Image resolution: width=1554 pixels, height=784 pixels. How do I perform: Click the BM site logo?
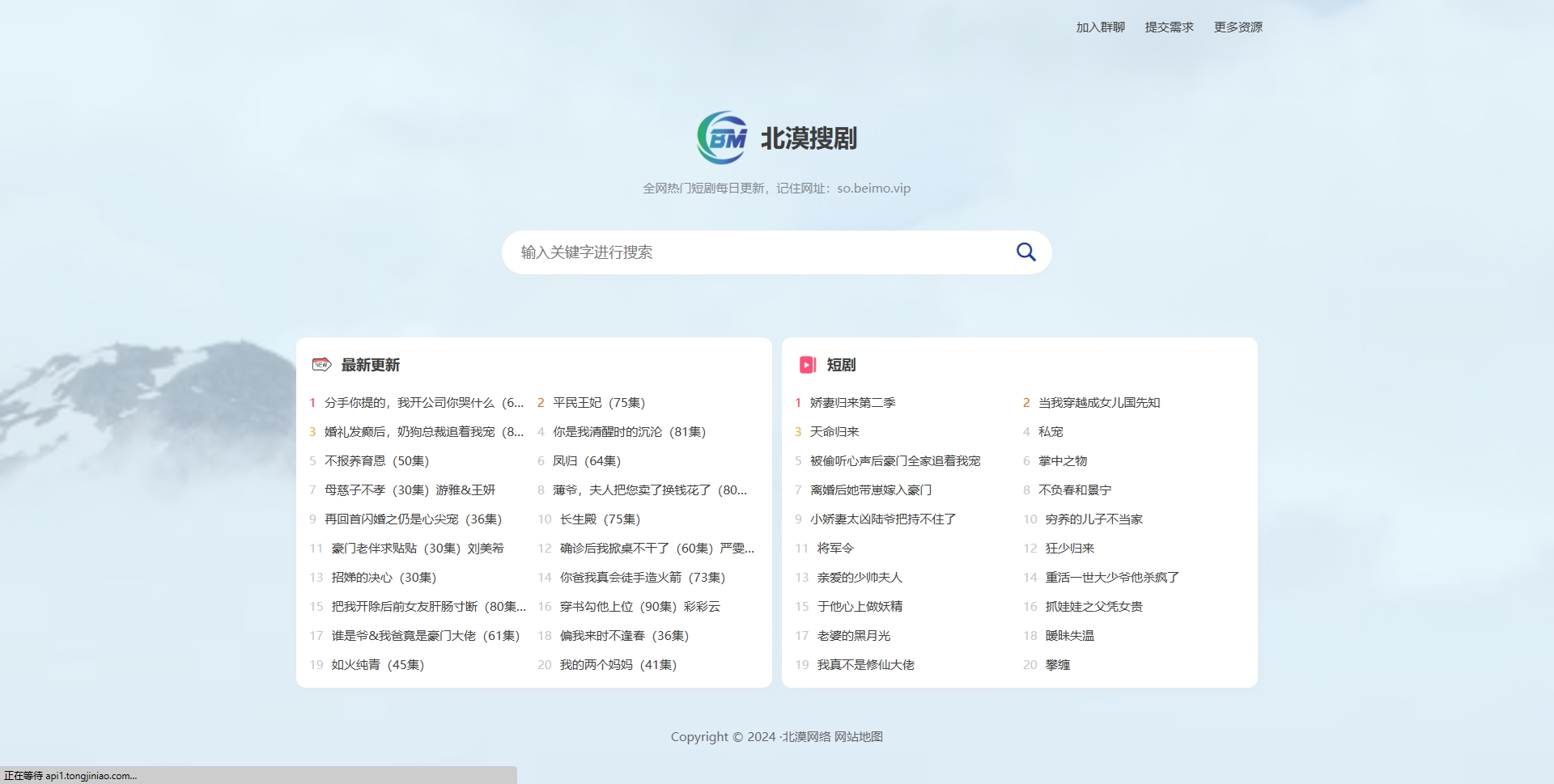tap(722, 138)
